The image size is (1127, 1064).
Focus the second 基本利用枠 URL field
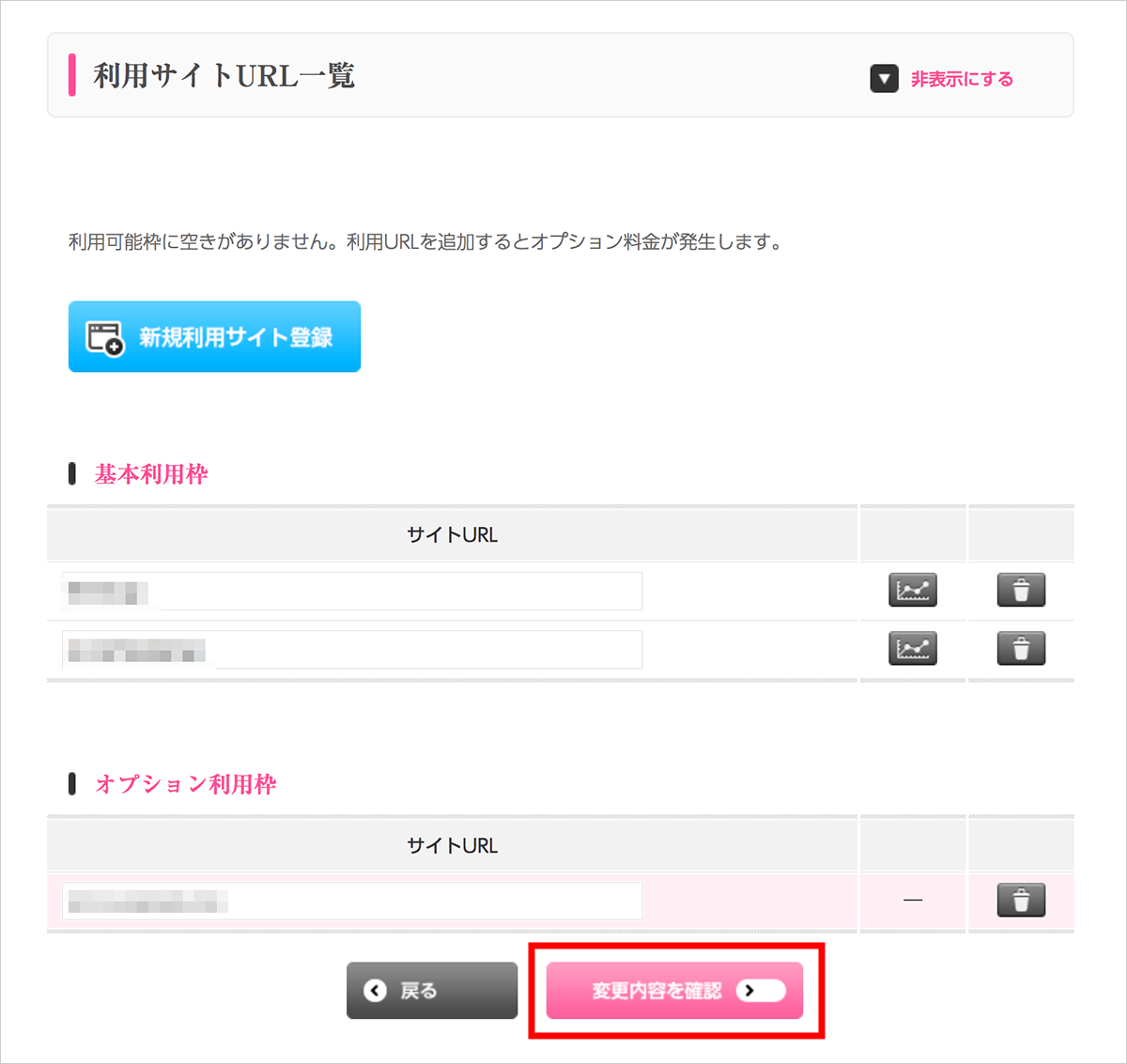(x=352, y=650)
